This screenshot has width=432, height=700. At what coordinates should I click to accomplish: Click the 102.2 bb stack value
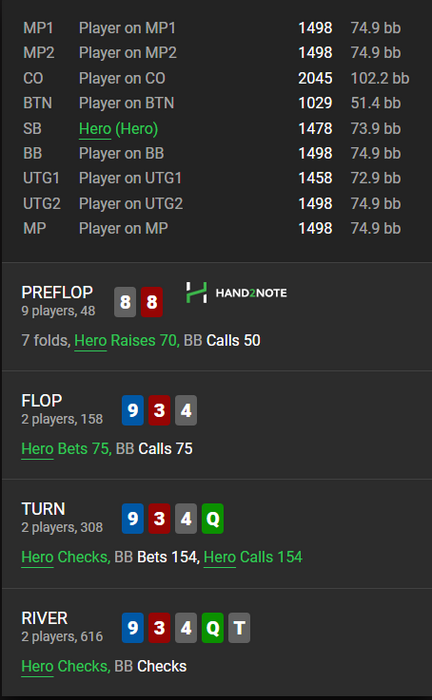click(380, 78)
